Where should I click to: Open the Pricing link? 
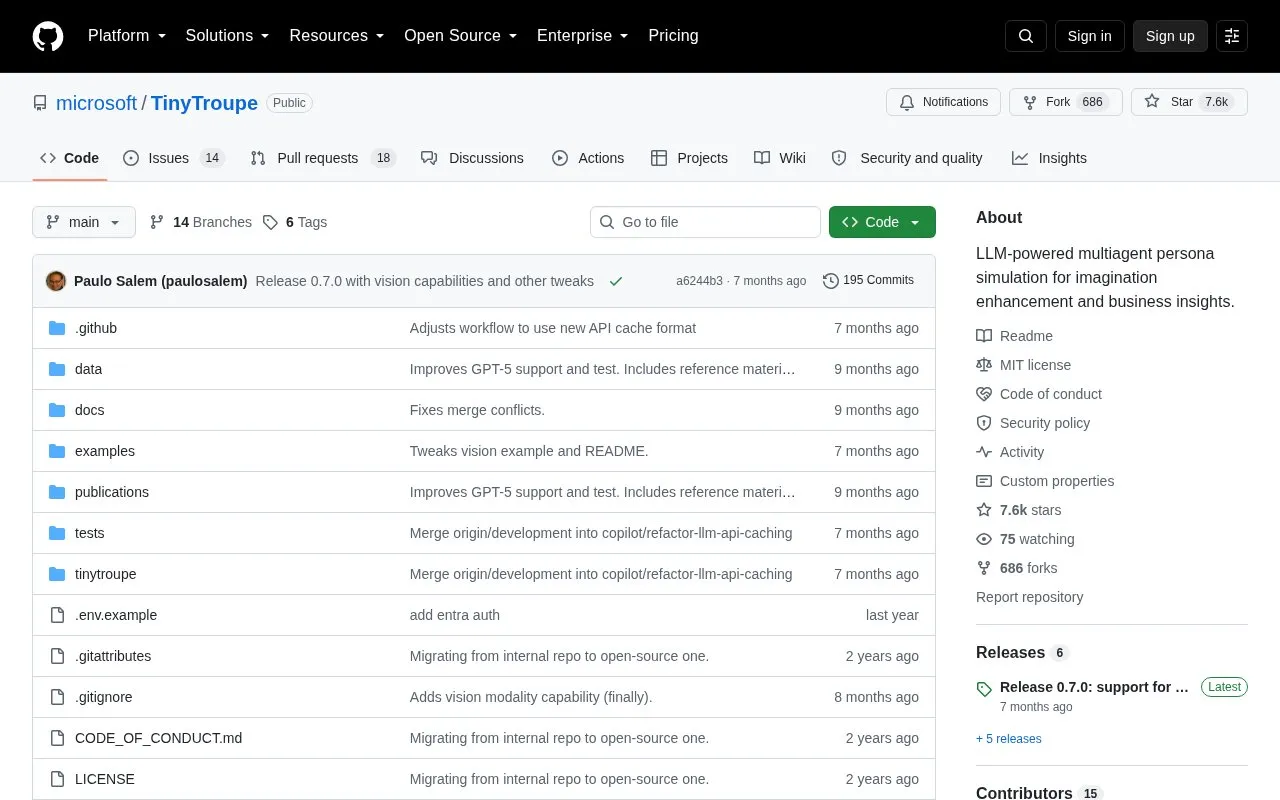673,36
